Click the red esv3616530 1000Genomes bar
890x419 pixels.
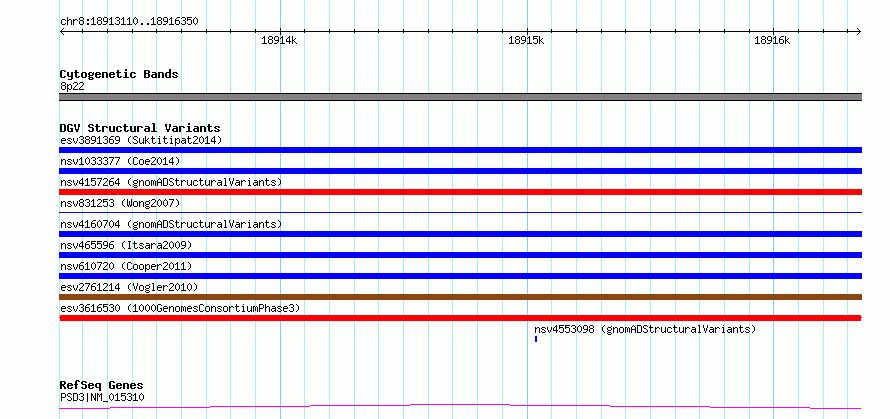coord(460,318)
